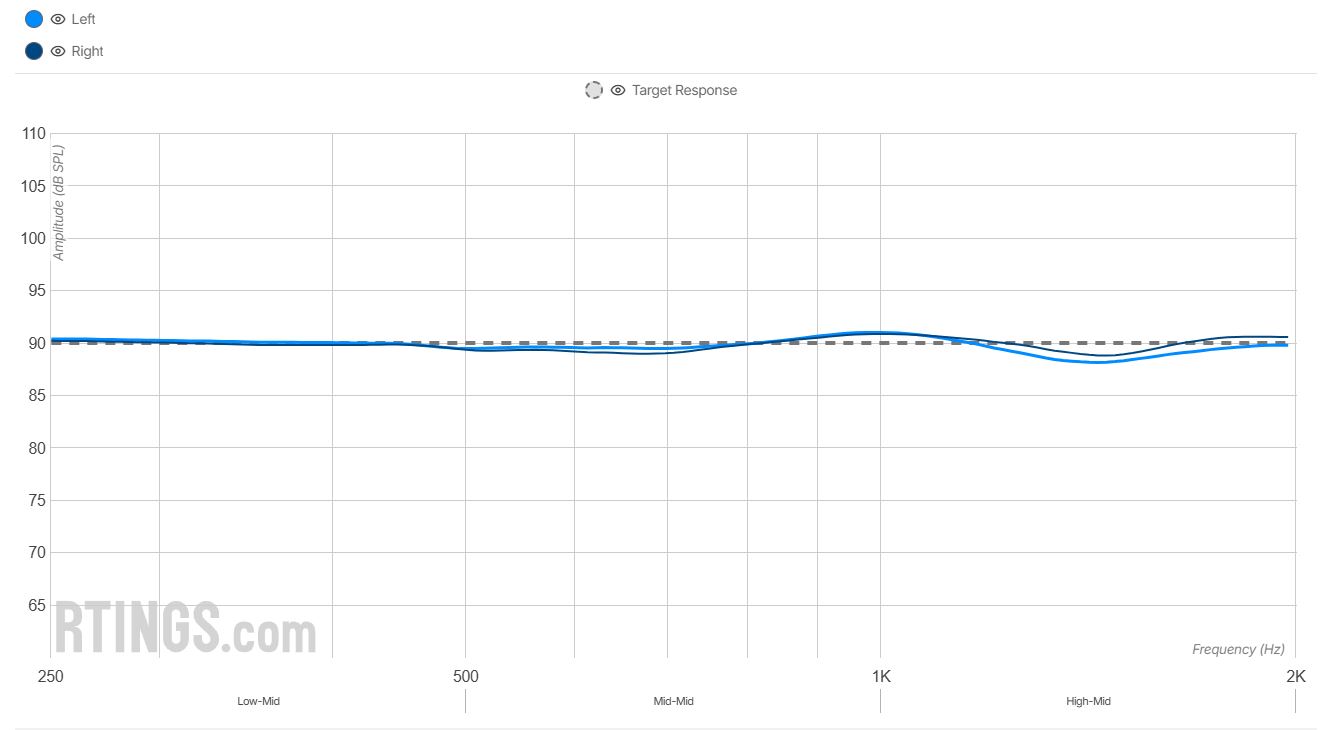Click the 110 amplitude axis label

coord(33,133)
